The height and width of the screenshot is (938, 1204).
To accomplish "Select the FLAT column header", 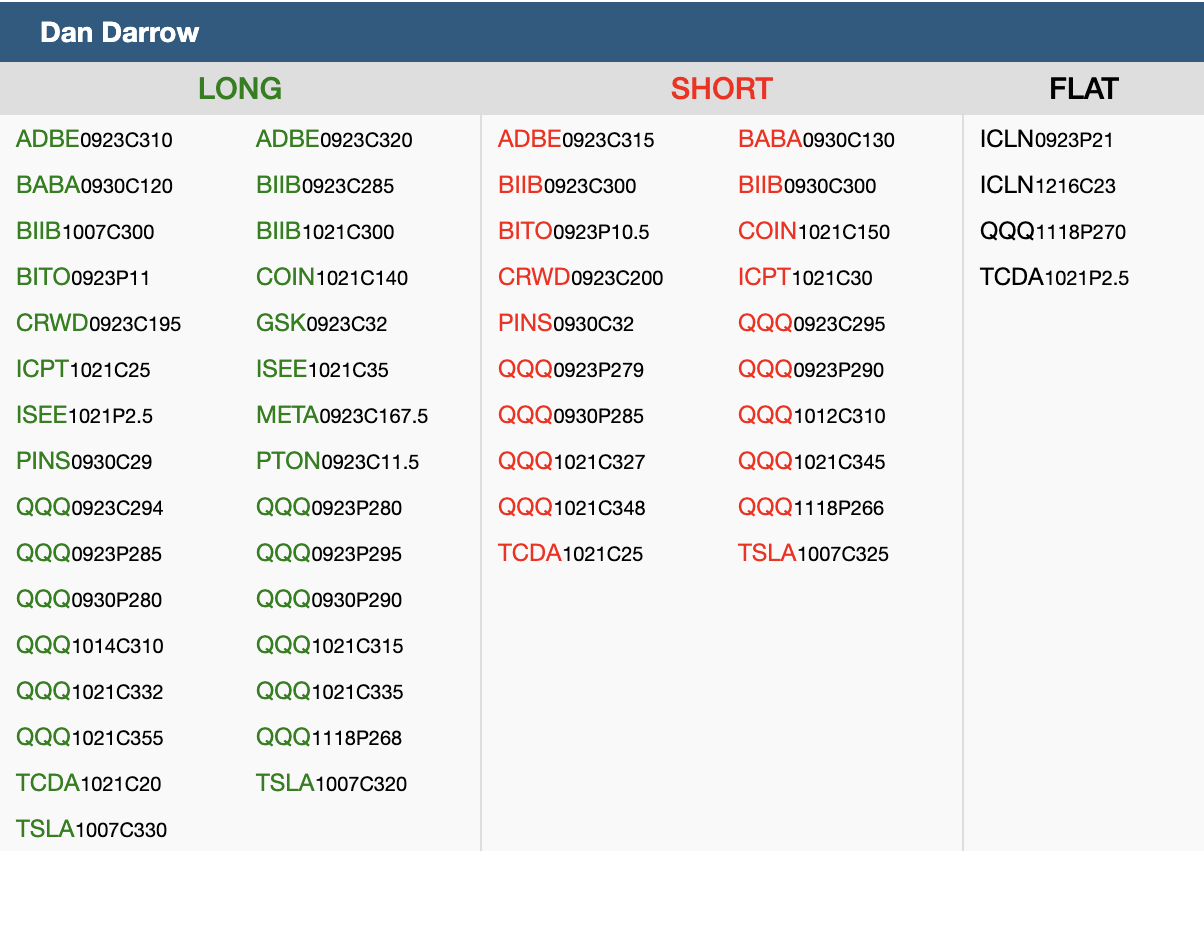I will (x=1083, y=89).
